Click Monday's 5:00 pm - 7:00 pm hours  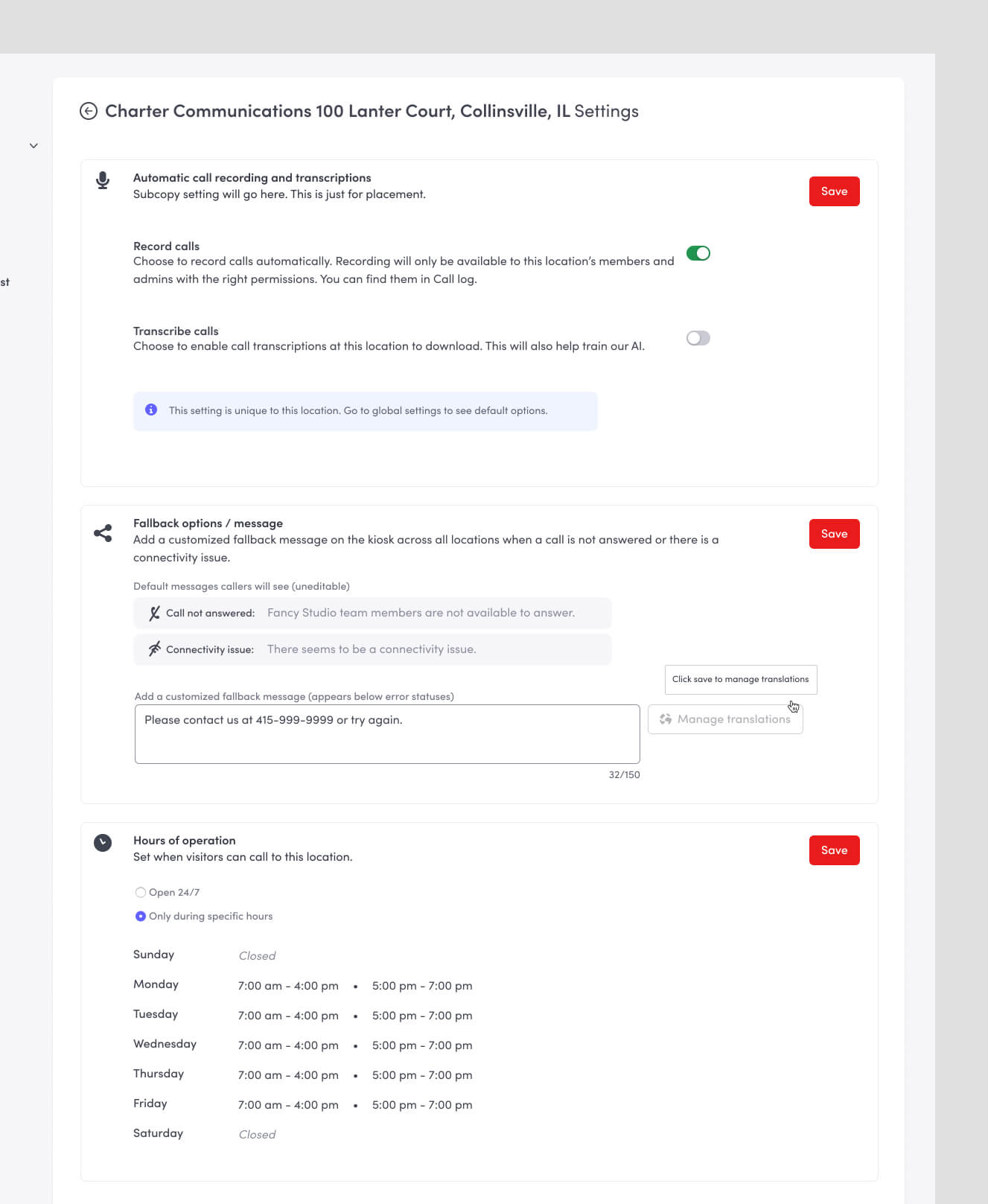[x=422, y=986]
